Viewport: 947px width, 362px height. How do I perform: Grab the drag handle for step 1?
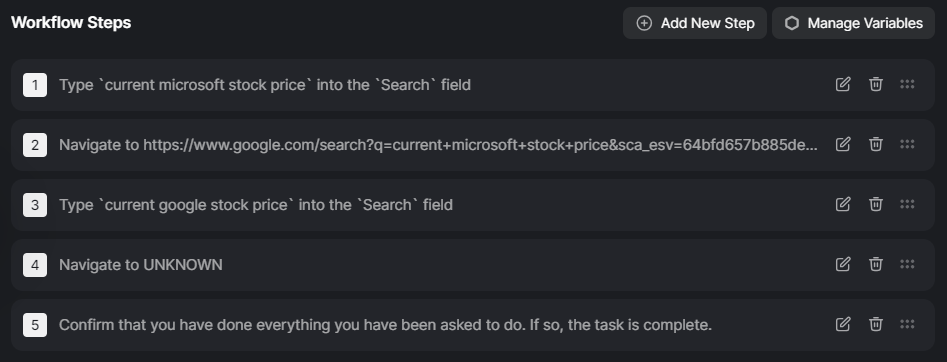tap(907, 85)
